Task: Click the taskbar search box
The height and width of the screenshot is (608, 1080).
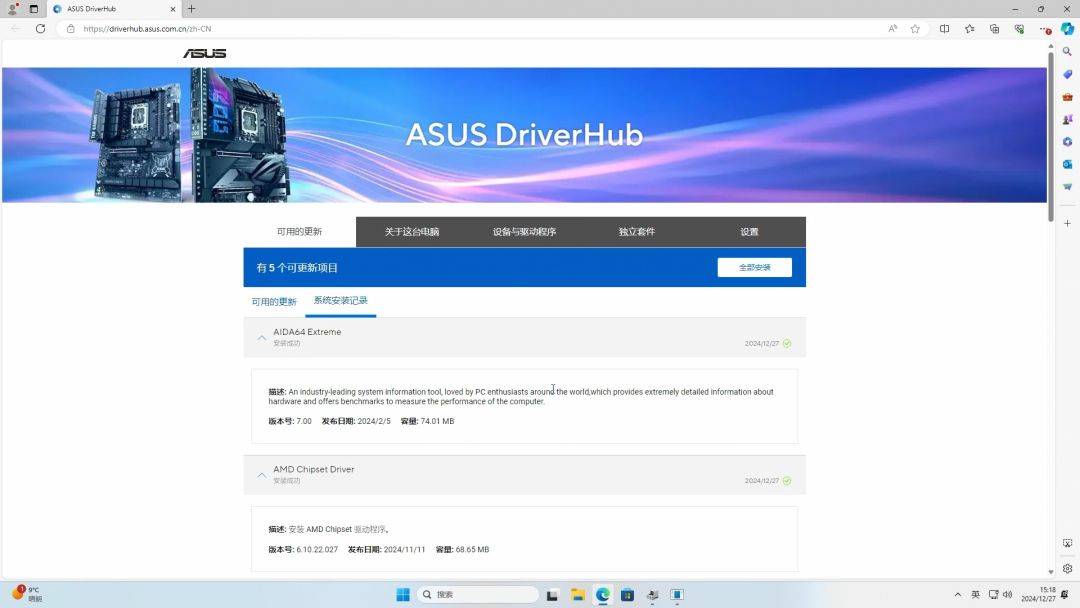Action: (478, 594)
